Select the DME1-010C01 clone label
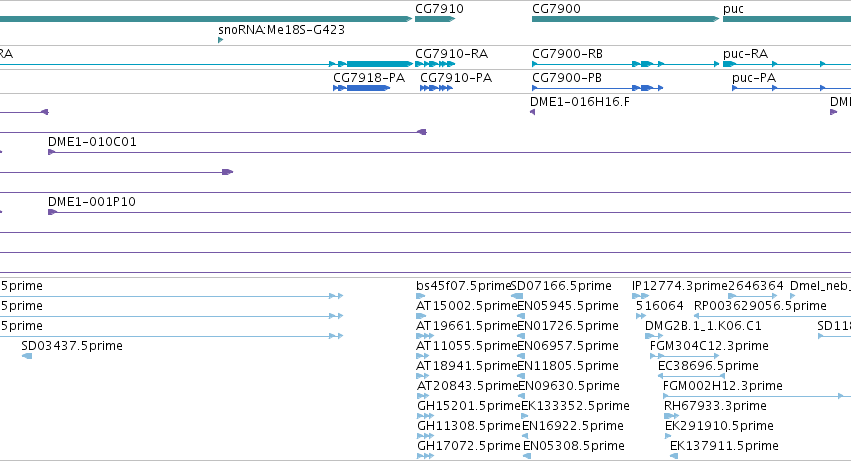Image resolution: width=851 pixels, height=461 pixels. coord(92,142)
